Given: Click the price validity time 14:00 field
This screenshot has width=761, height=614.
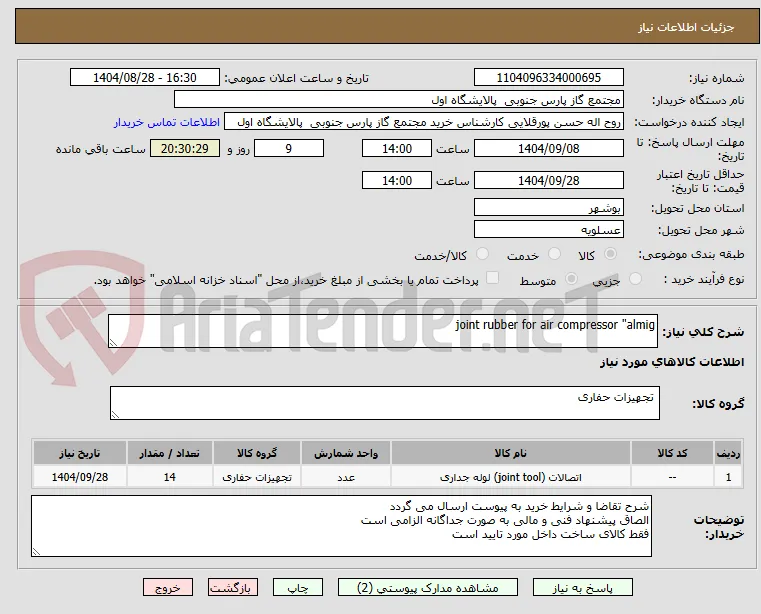Looking at the screenshot, I should (397, 181).
